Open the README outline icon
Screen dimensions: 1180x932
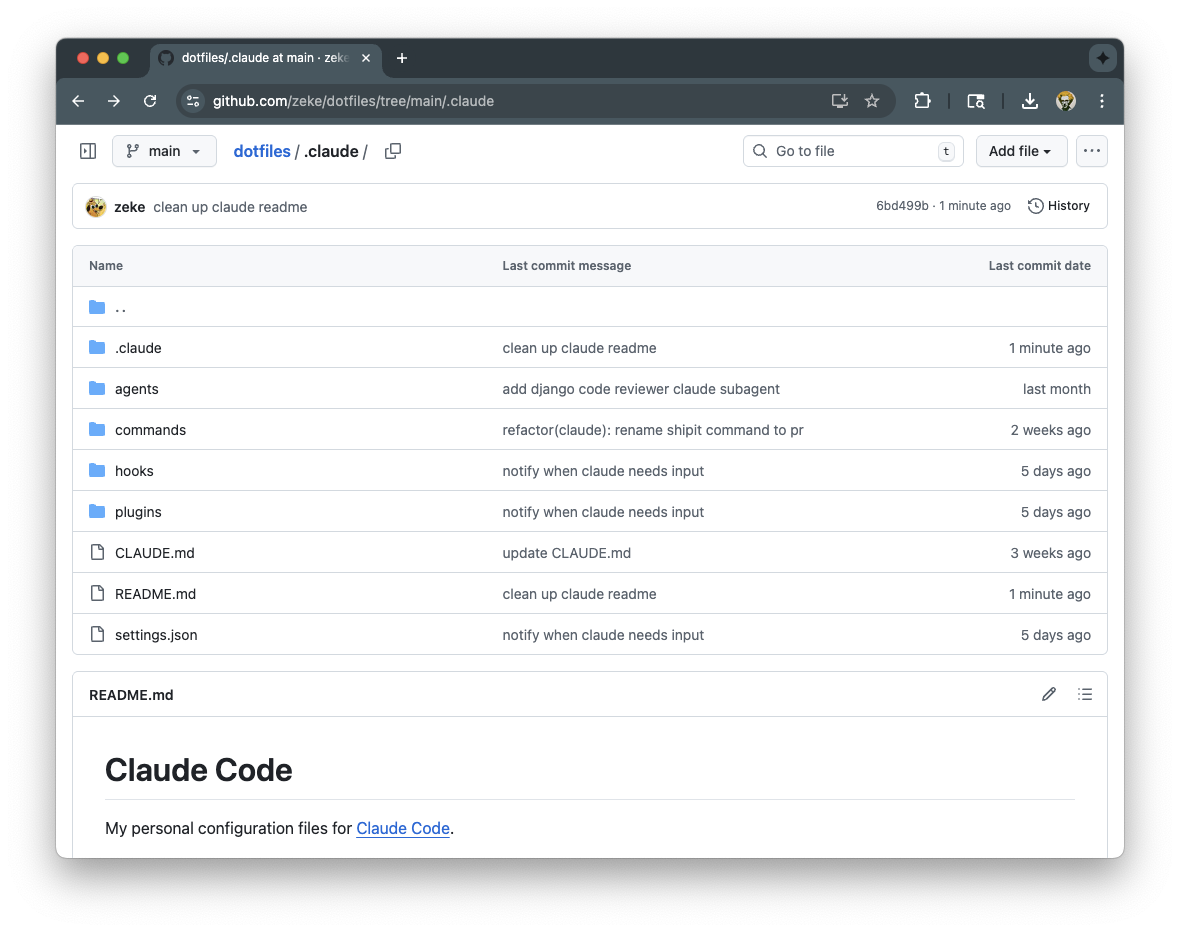(1085, 693)
